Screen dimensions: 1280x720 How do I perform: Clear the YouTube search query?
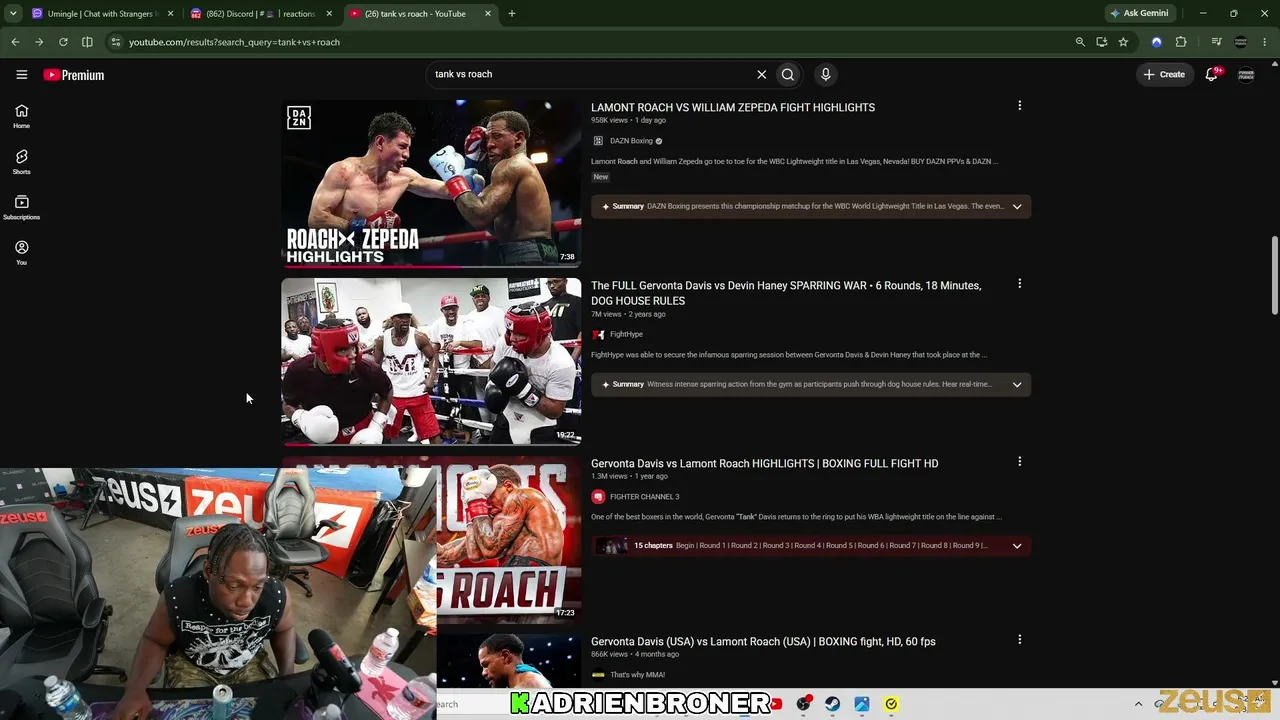(x=761, y=74)
